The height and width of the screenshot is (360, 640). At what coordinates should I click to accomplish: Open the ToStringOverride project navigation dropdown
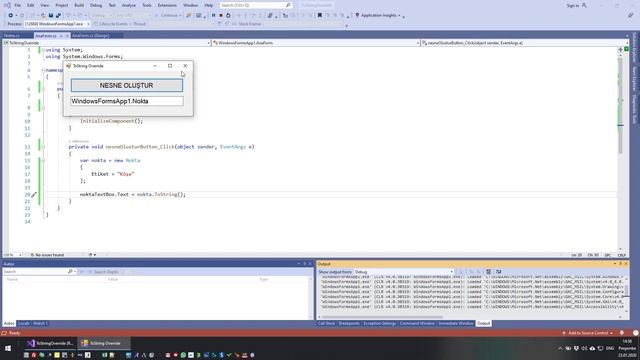click(x=107, y=42)
